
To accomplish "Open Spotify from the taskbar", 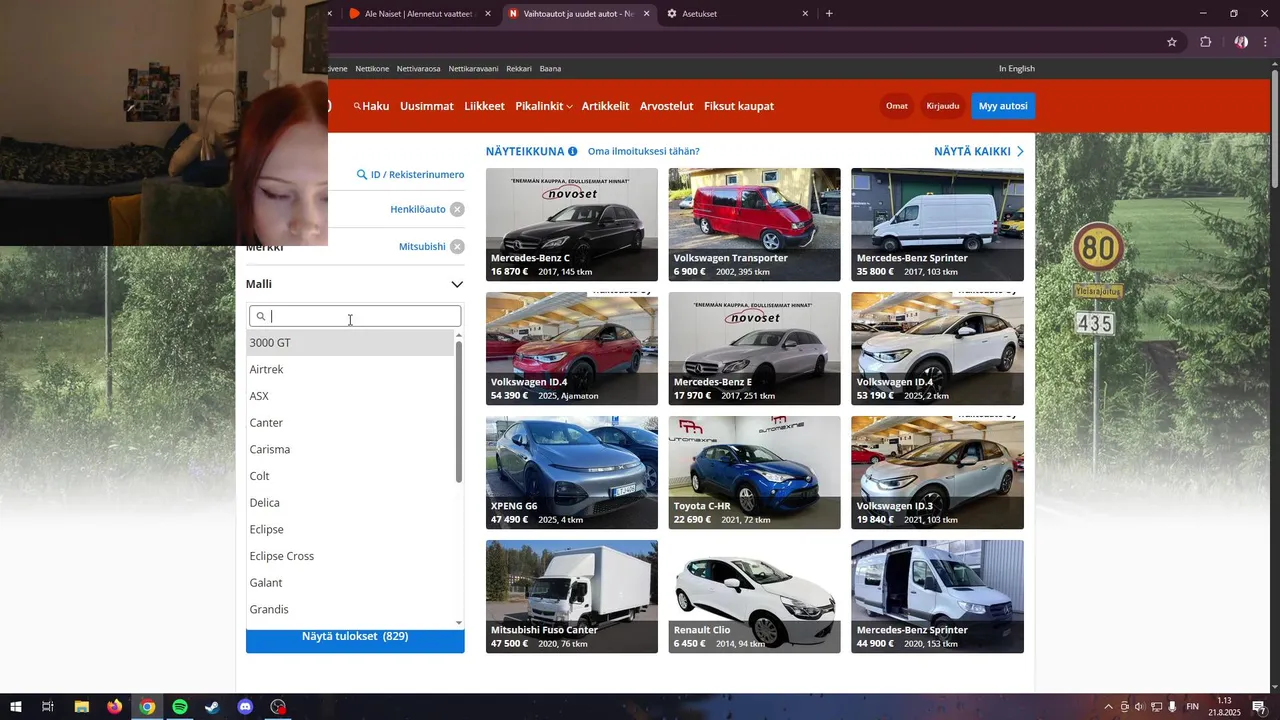I will [x=180, y=707].
